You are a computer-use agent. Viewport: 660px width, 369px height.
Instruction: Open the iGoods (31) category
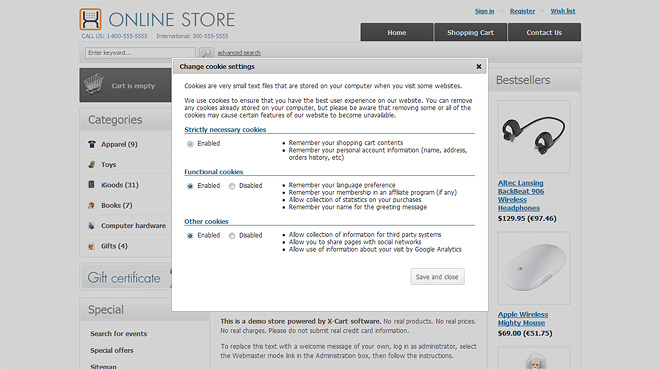pyautogui.click(x=120, y=185)
